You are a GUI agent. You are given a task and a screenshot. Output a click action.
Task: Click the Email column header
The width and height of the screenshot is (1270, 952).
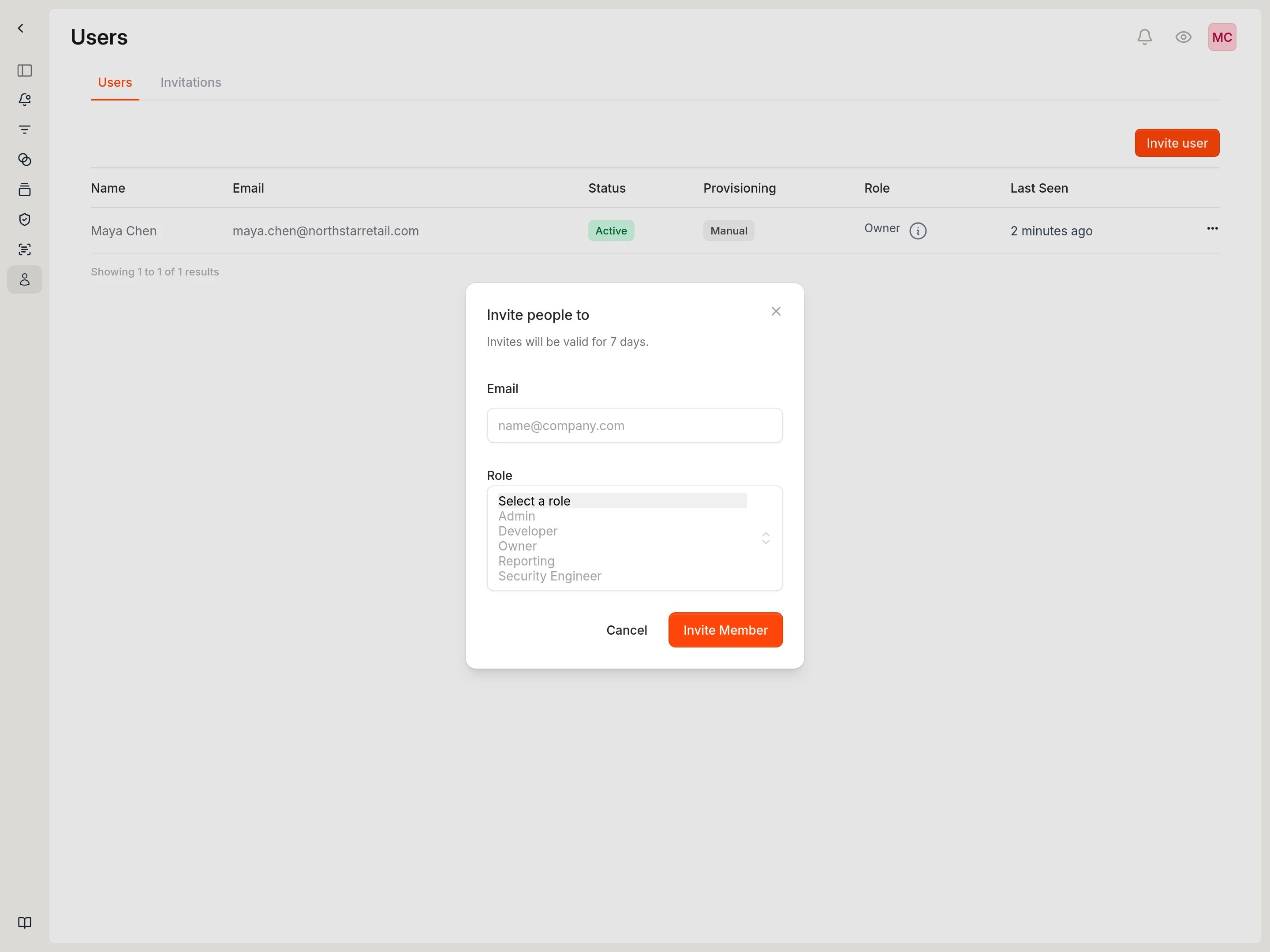point(248,188)
